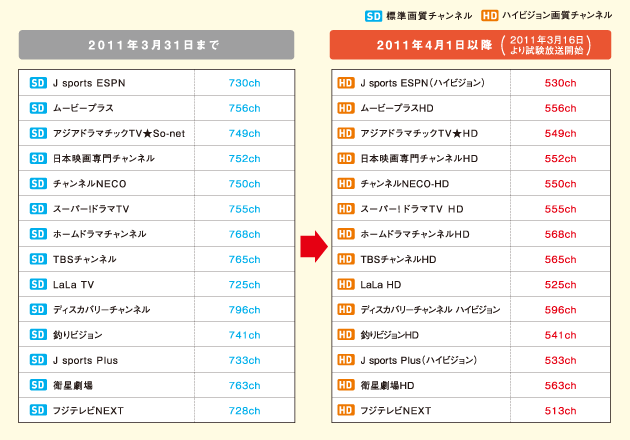Click the HD badge beside 衛星劇場HD
The image size is (630, 440).
coord(346,385)
